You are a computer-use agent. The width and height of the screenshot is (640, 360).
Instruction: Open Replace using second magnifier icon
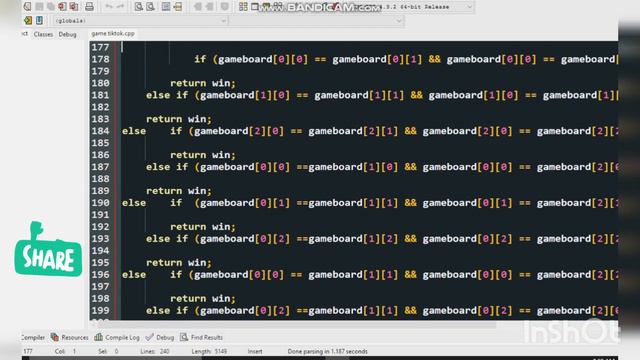point(151,7)
